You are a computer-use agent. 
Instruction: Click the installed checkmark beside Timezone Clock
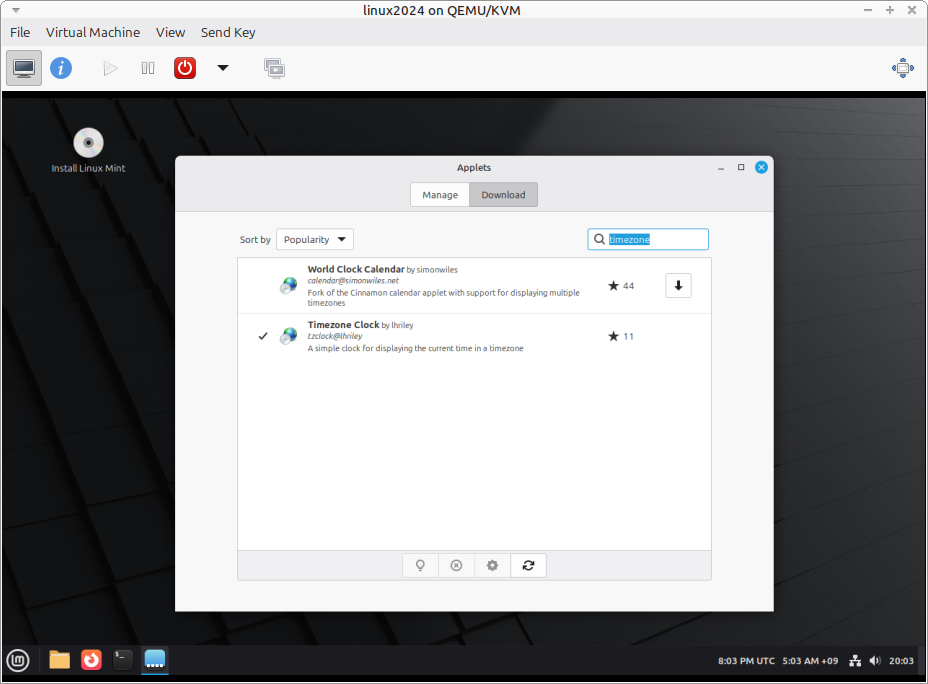[263, 336]
